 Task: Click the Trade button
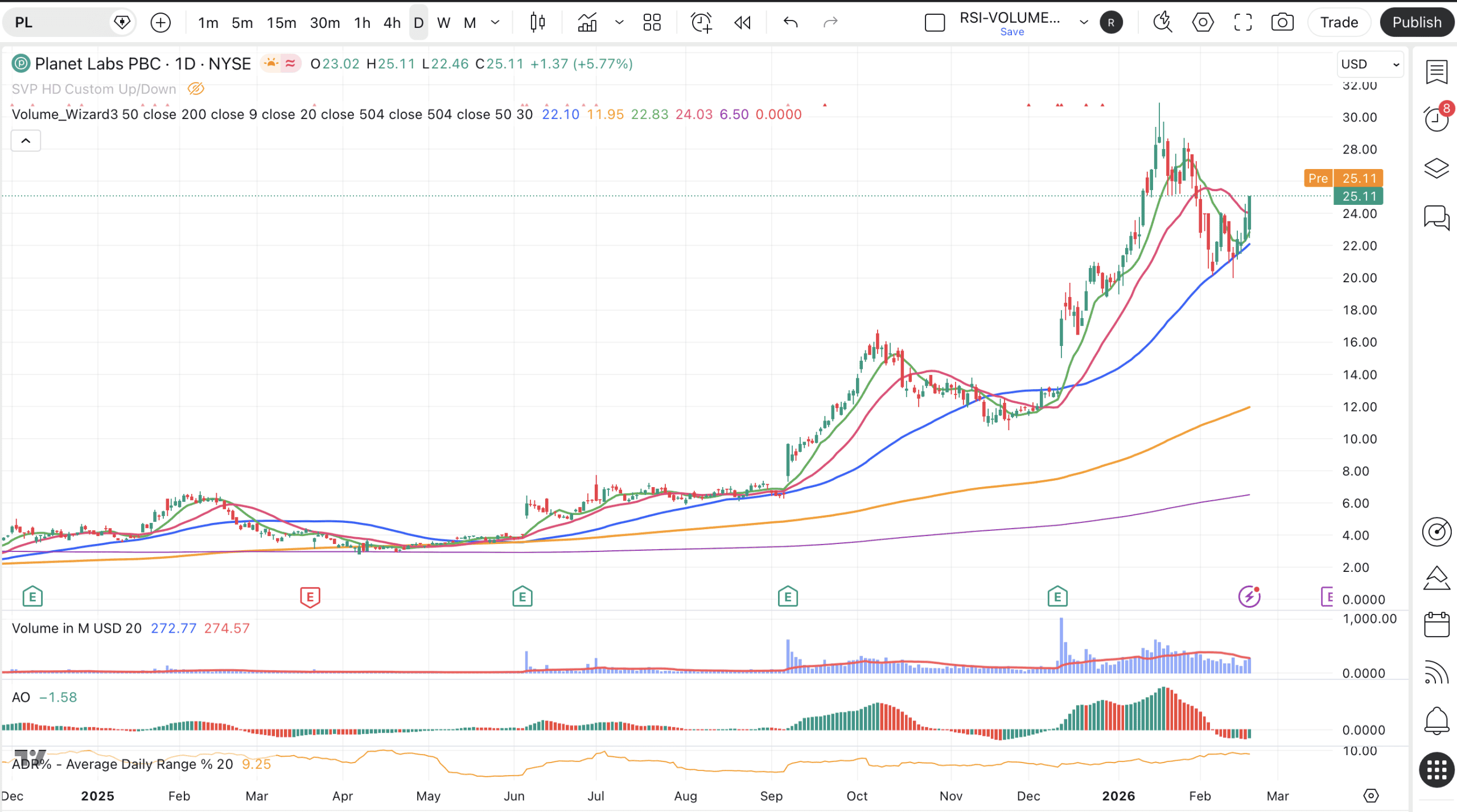(1339, 23)
